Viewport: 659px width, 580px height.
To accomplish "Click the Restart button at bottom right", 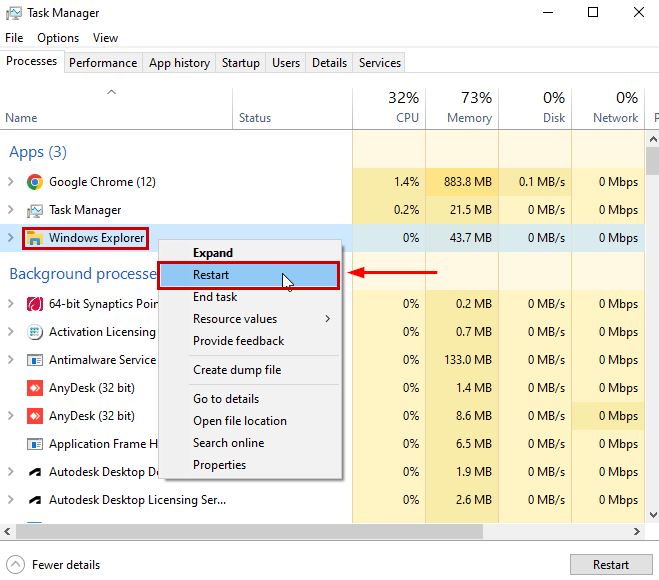I will [611, 564].
